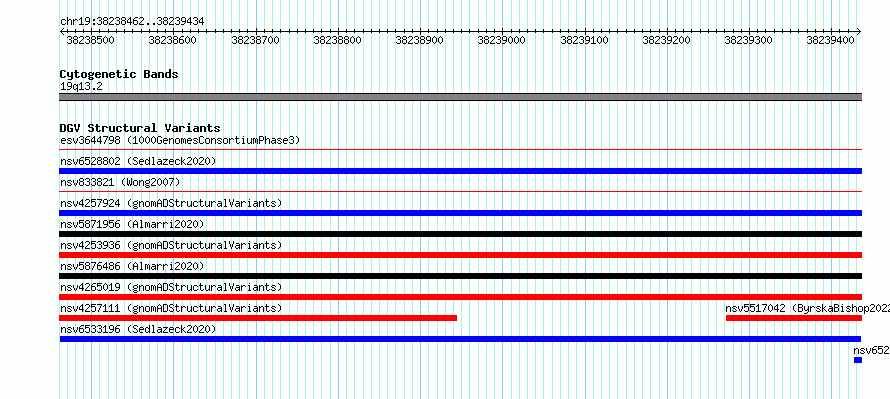This screenshot has width=890, height=399.
Task: Click ruler position 38239100
Action: click(585, 40)
